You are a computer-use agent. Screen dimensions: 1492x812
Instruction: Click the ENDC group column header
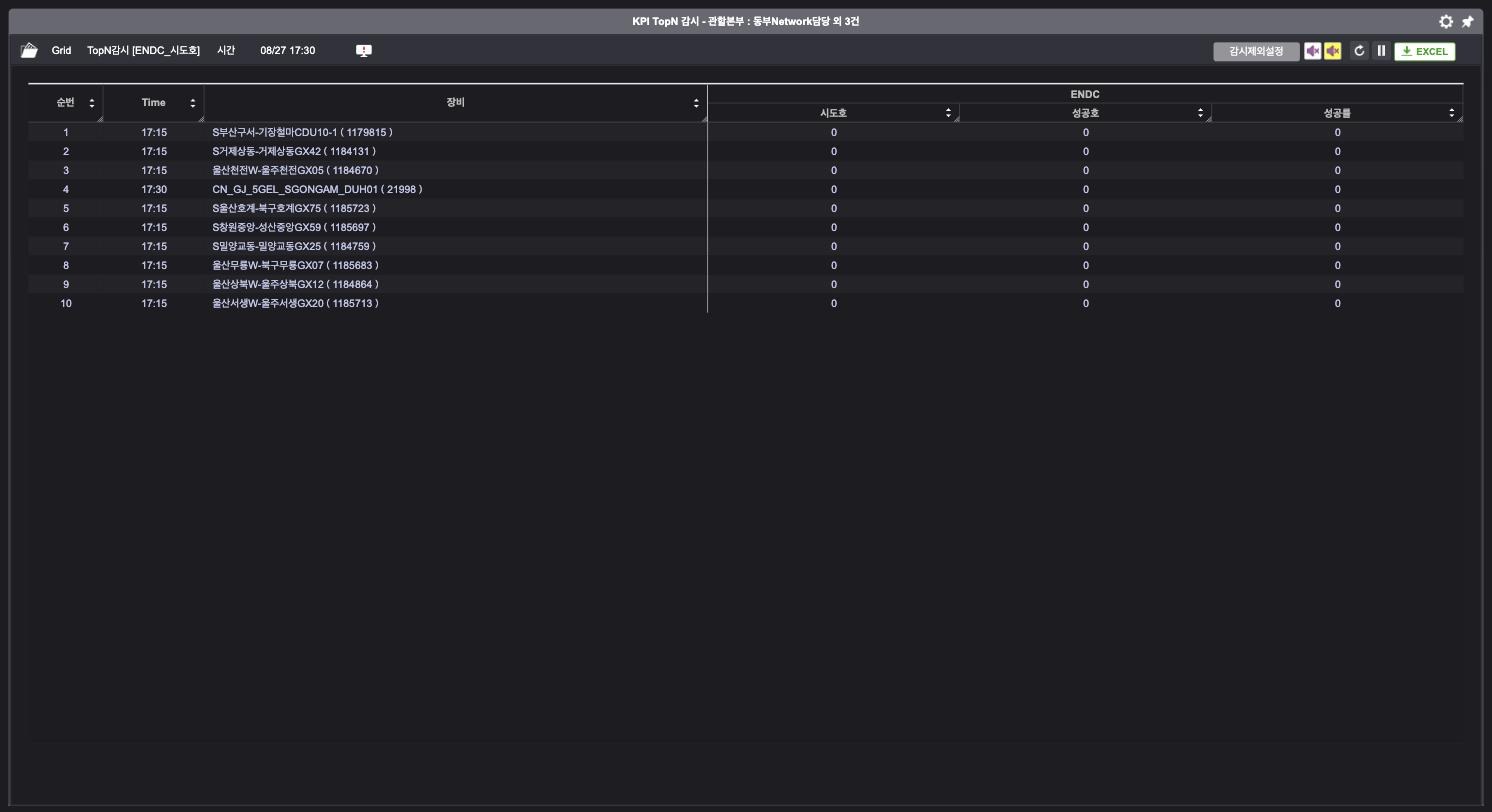point(1085,94)
